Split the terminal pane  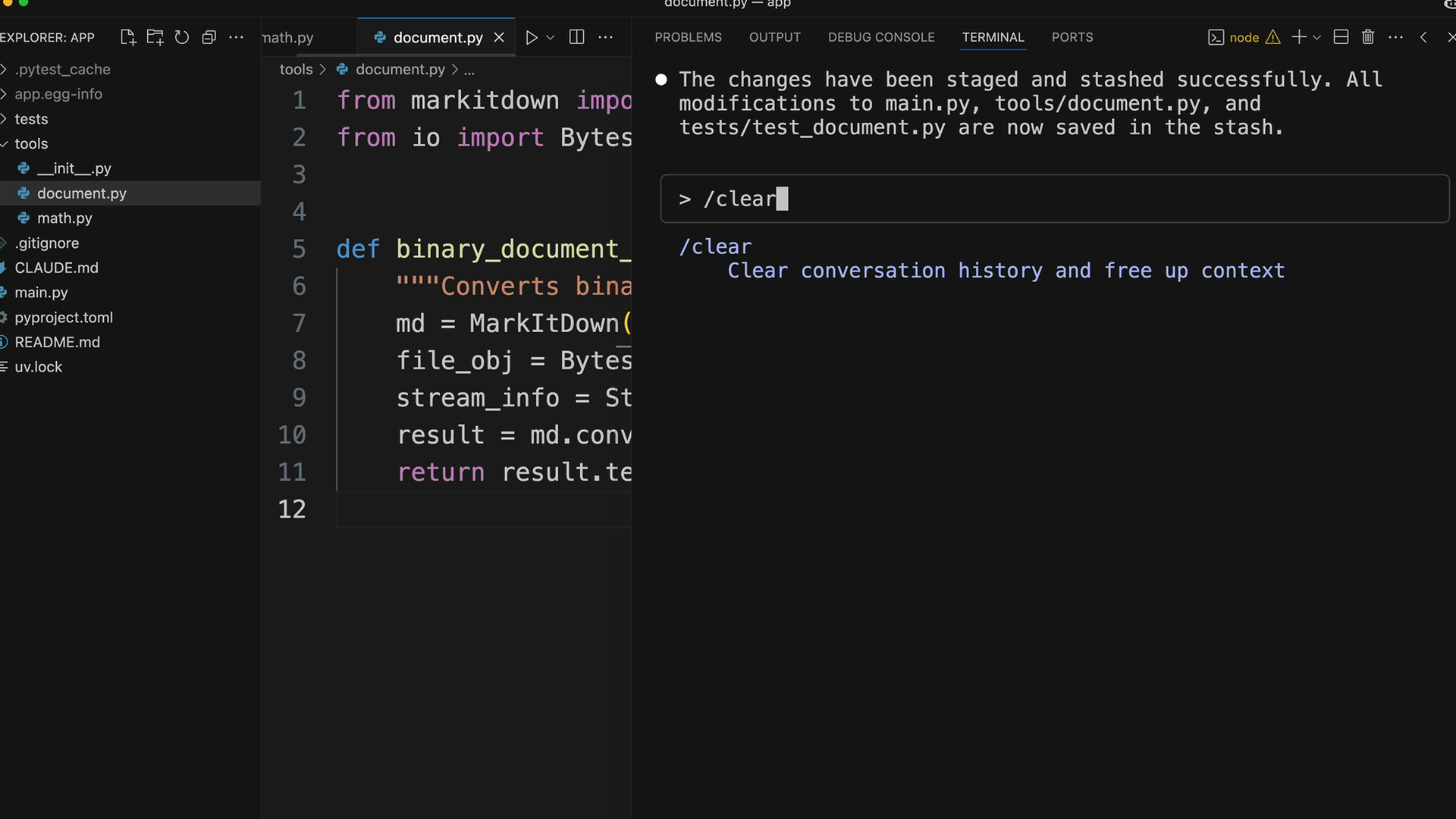click(1341, 37)
